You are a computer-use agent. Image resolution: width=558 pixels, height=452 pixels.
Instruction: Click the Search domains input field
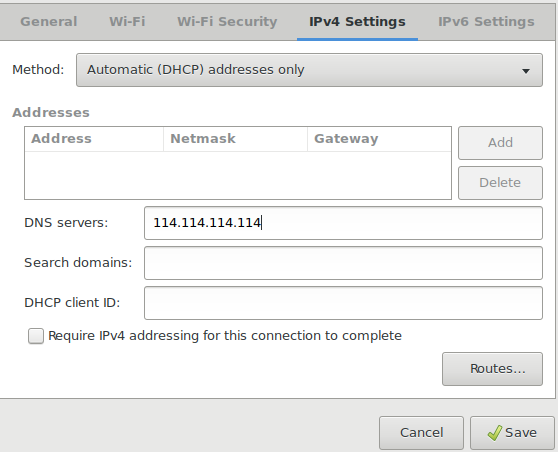coord(343,263)
